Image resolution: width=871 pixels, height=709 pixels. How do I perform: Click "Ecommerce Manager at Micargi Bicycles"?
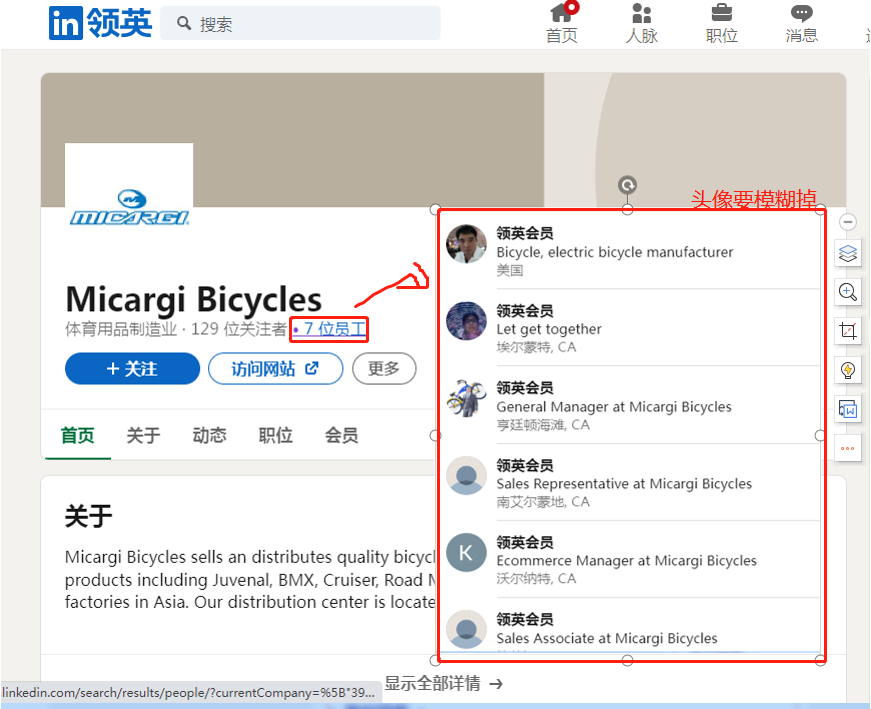(x=627, y=561)
